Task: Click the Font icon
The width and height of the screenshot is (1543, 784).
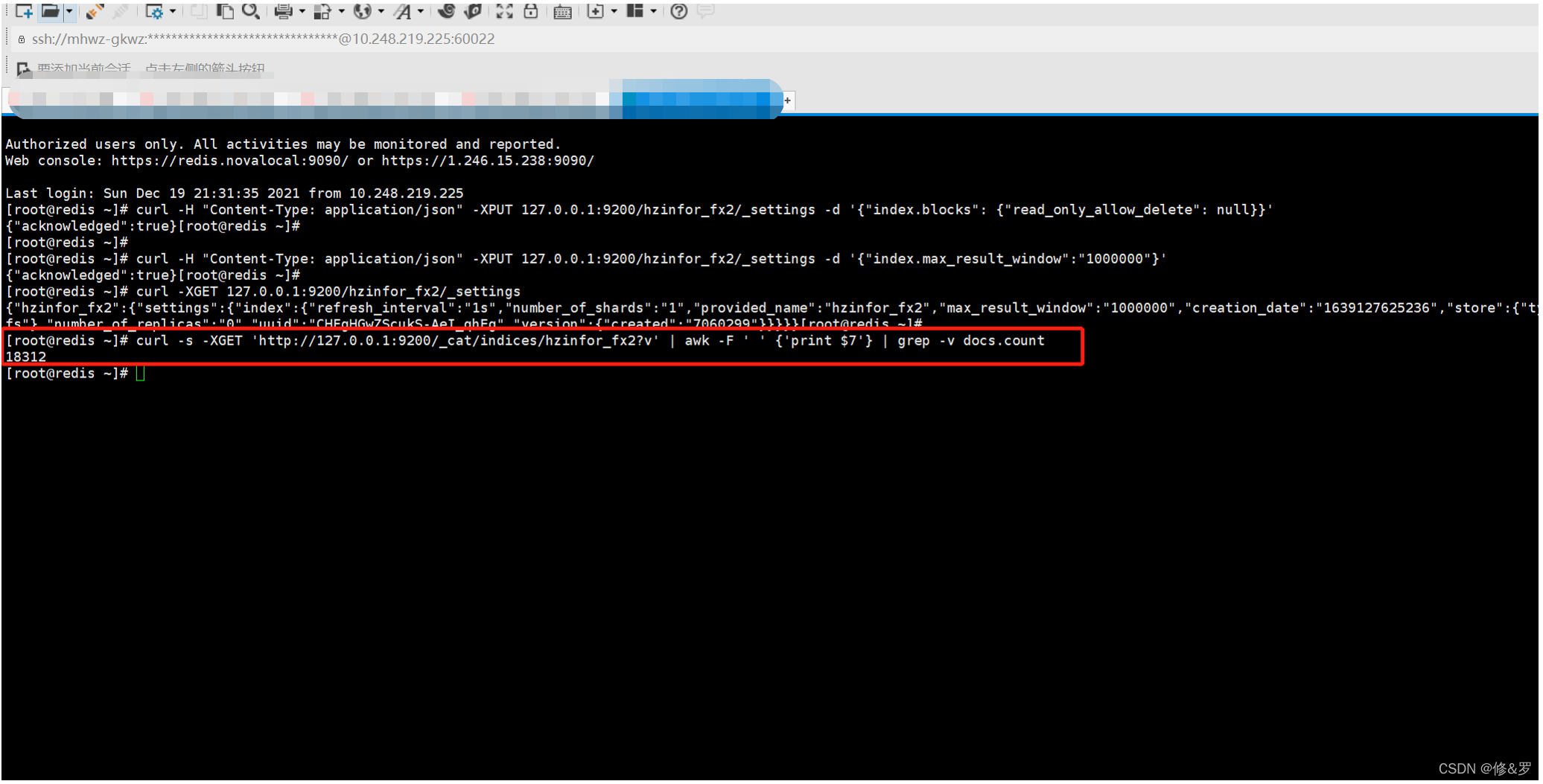Action: pos(402,11)
